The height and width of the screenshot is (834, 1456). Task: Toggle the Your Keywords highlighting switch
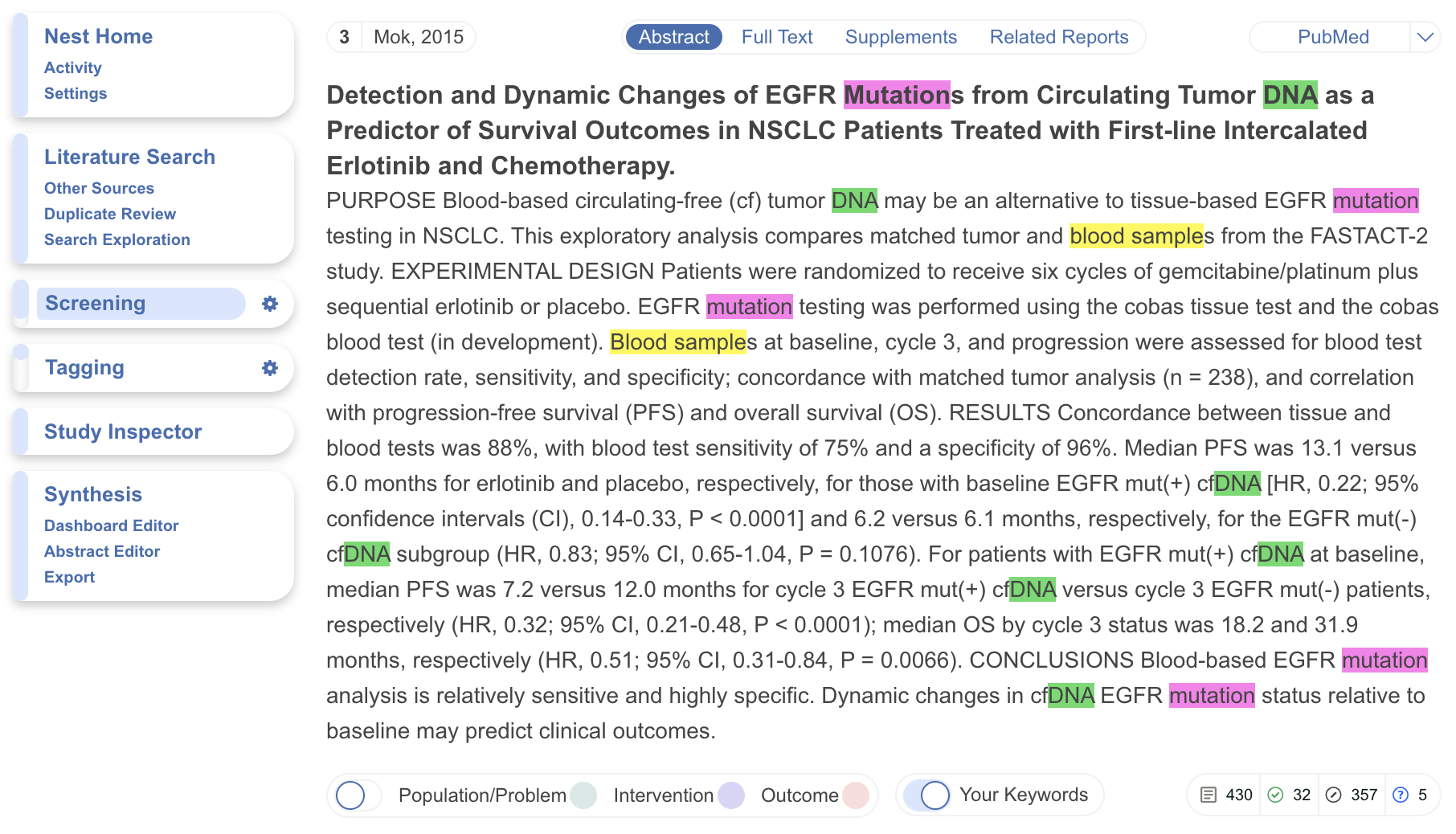pos(927,795)
